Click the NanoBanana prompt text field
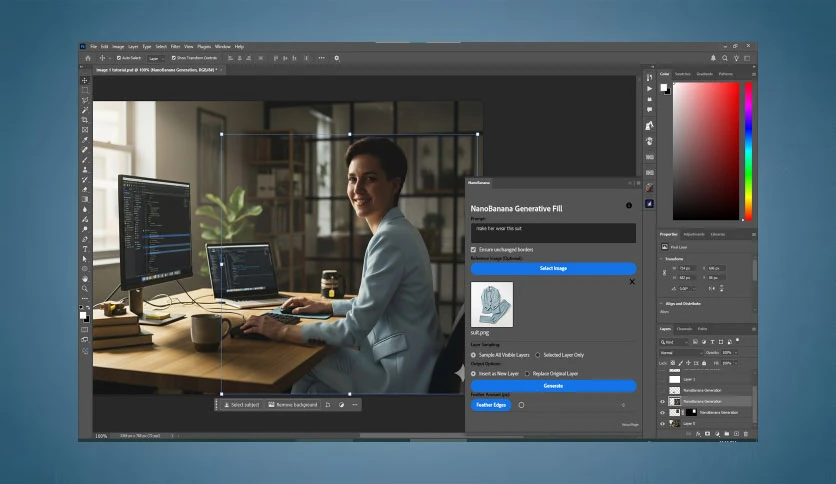The image size is (836, 484). tap(553, 232)
